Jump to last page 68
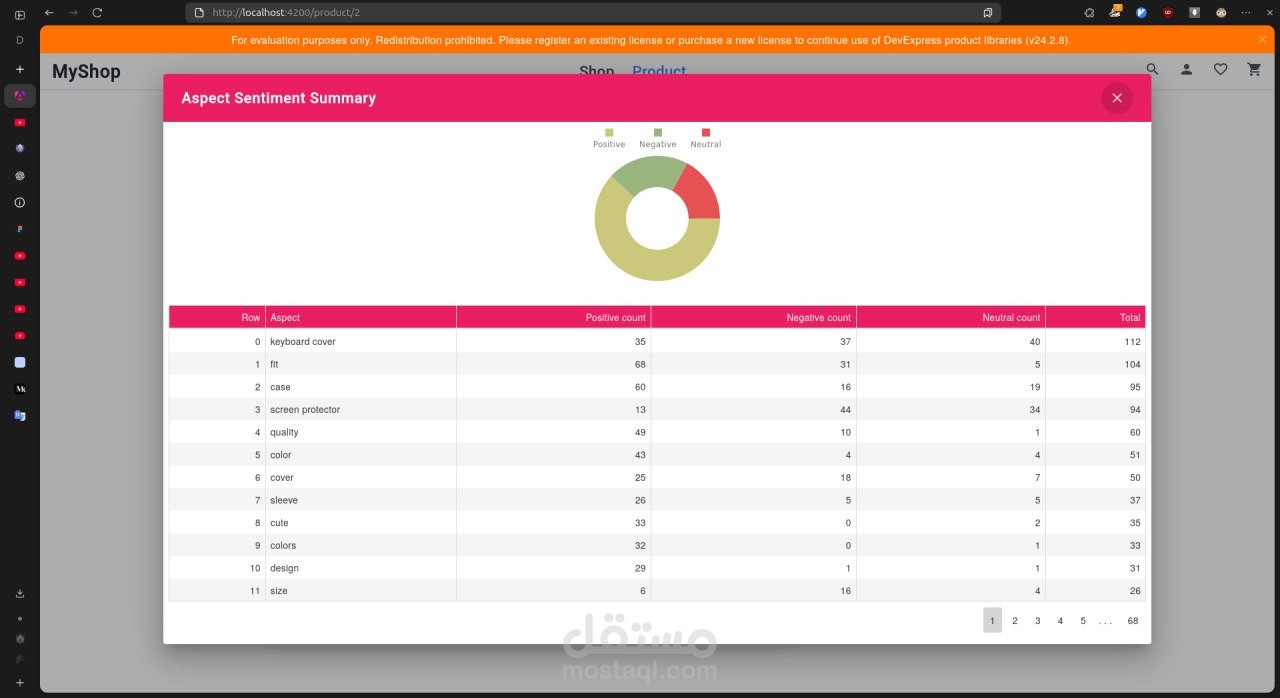 (1132, 620)
